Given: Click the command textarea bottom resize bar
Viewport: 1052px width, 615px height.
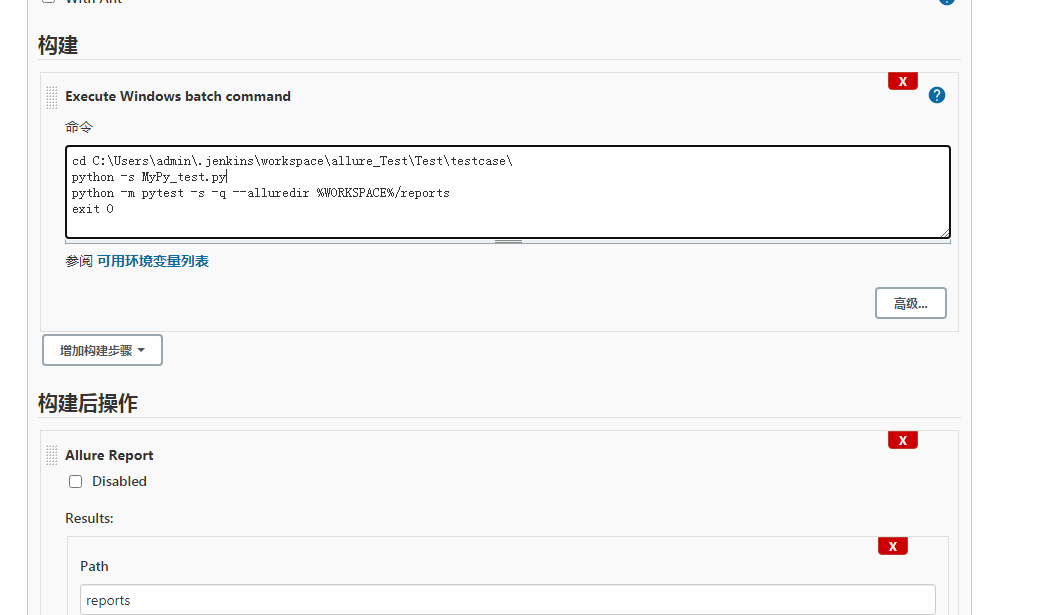Looking at the screenshot, I should (508, 241).
